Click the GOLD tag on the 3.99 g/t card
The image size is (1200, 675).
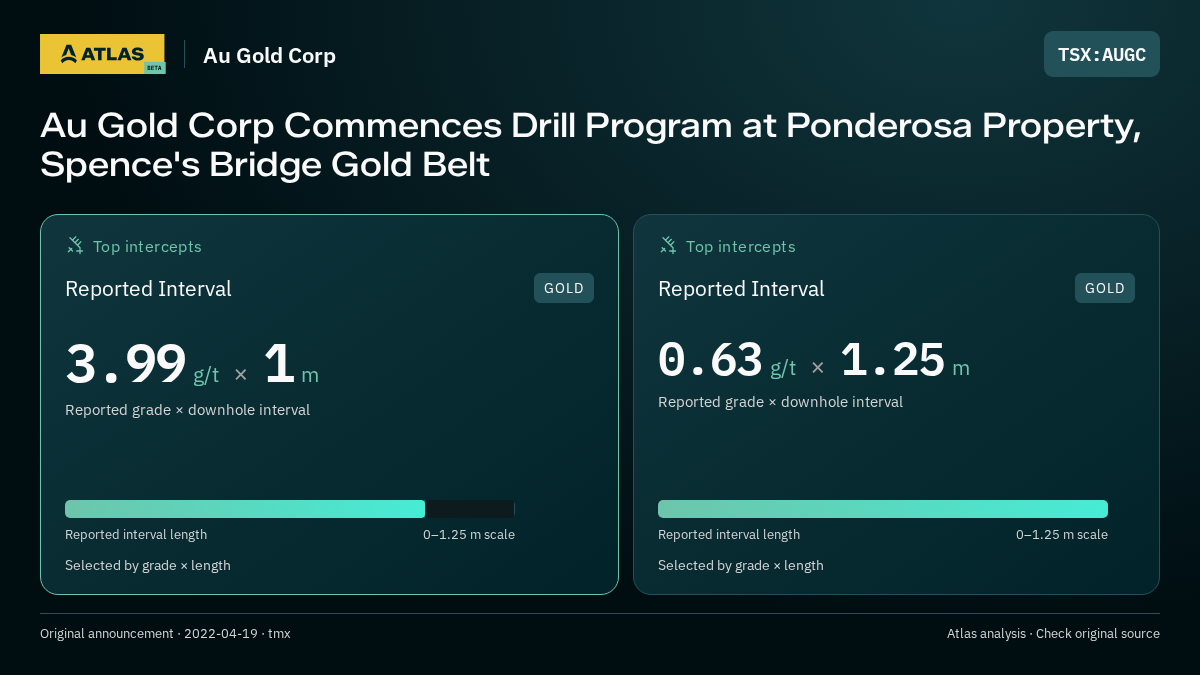pos(564,288)
